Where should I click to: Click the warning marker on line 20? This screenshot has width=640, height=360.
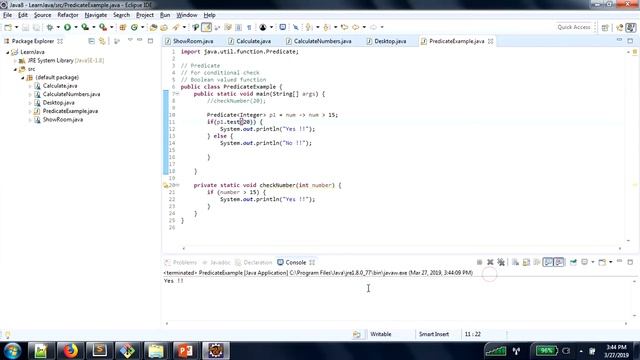coord(166,185)
